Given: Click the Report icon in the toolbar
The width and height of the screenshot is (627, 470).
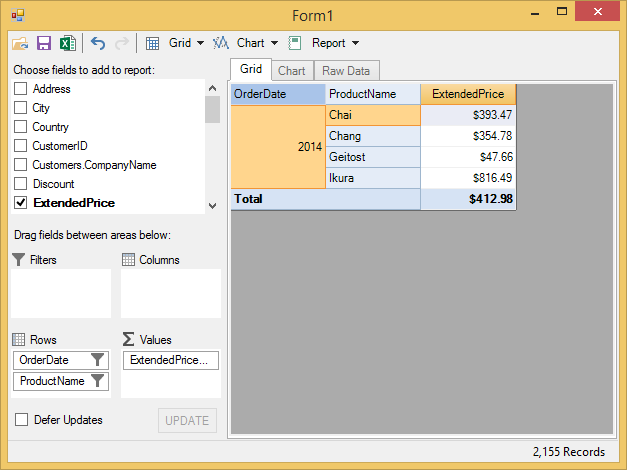Looking at the screenshot, I should pos(295,43).
